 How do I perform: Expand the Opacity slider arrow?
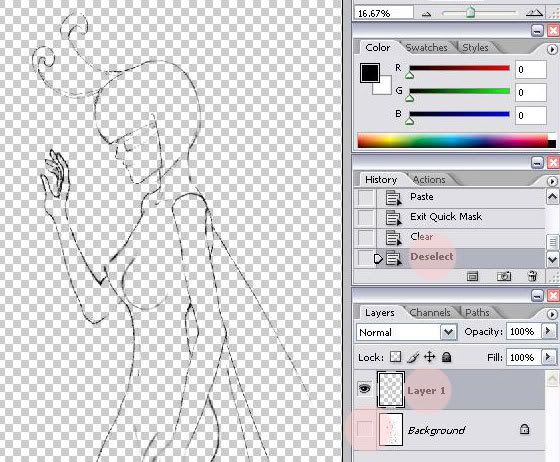(548, 332)
